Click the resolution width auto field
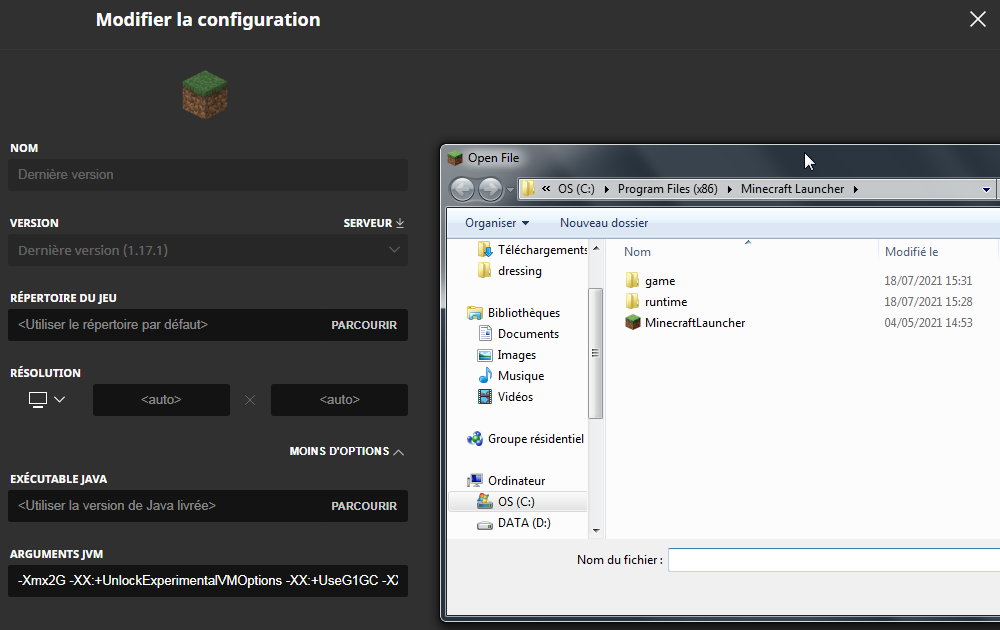The width and height of the screenshot is (1000, 630). (161, 400)
